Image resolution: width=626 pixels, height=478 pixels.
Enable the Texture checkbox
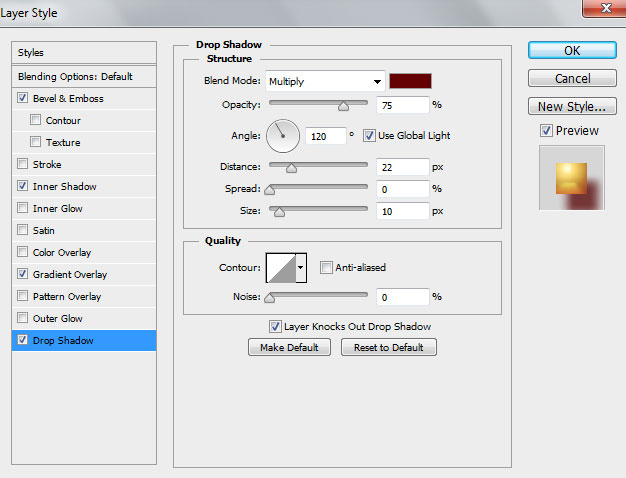35,142
